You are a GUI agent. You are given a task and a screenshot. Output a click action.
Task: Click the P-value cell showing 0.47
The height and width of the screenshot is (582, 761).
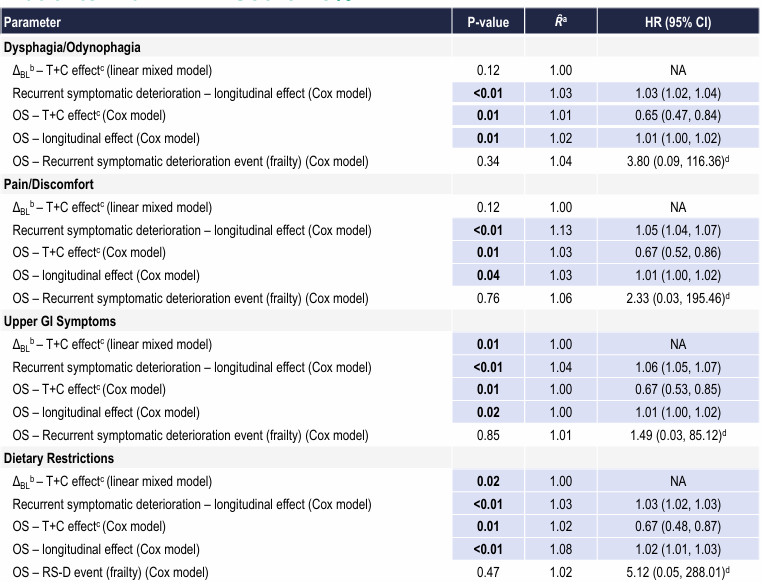click(489, 573)
